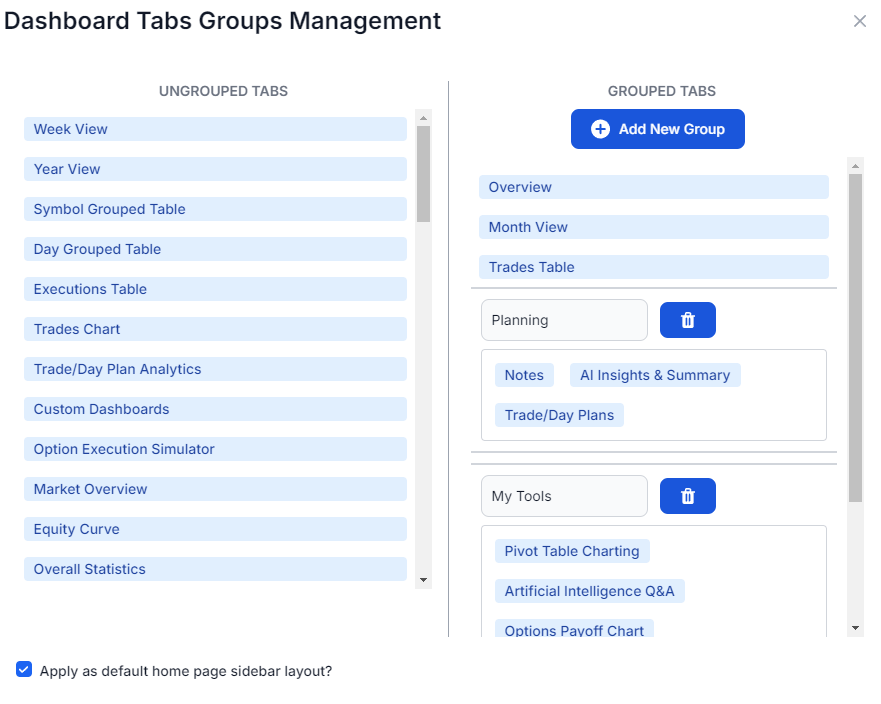Image resolution: width=881 pixels, height=704 pixels.
Task: Select the Trades Chart tab item
Action: tap(215, 329)
